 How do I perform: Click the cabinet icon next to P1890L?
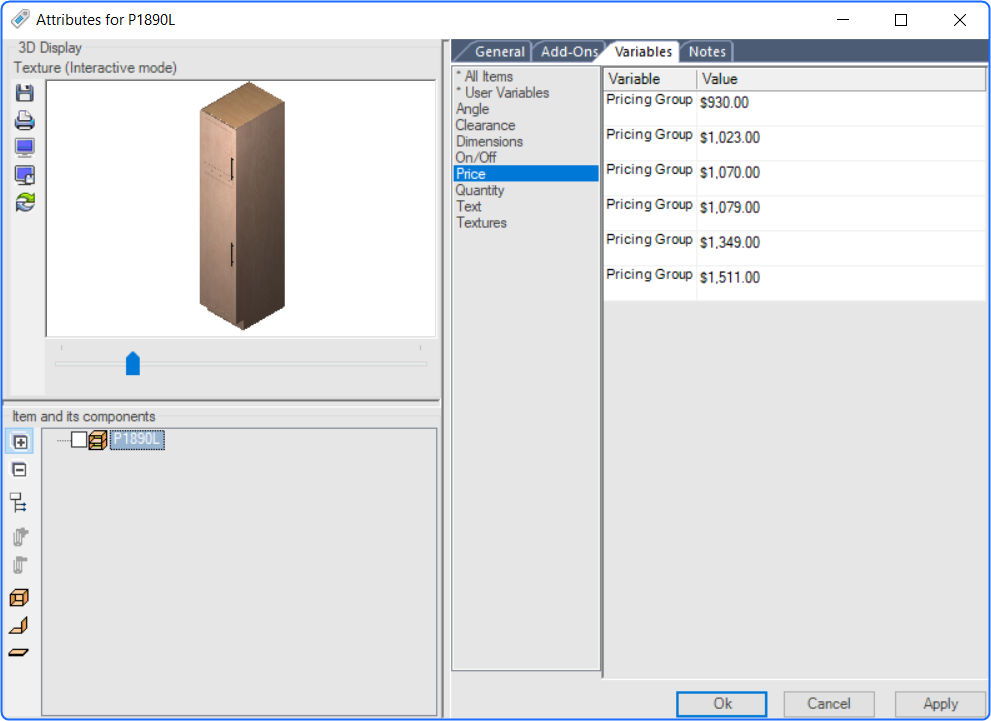click(x=98, y=440)
